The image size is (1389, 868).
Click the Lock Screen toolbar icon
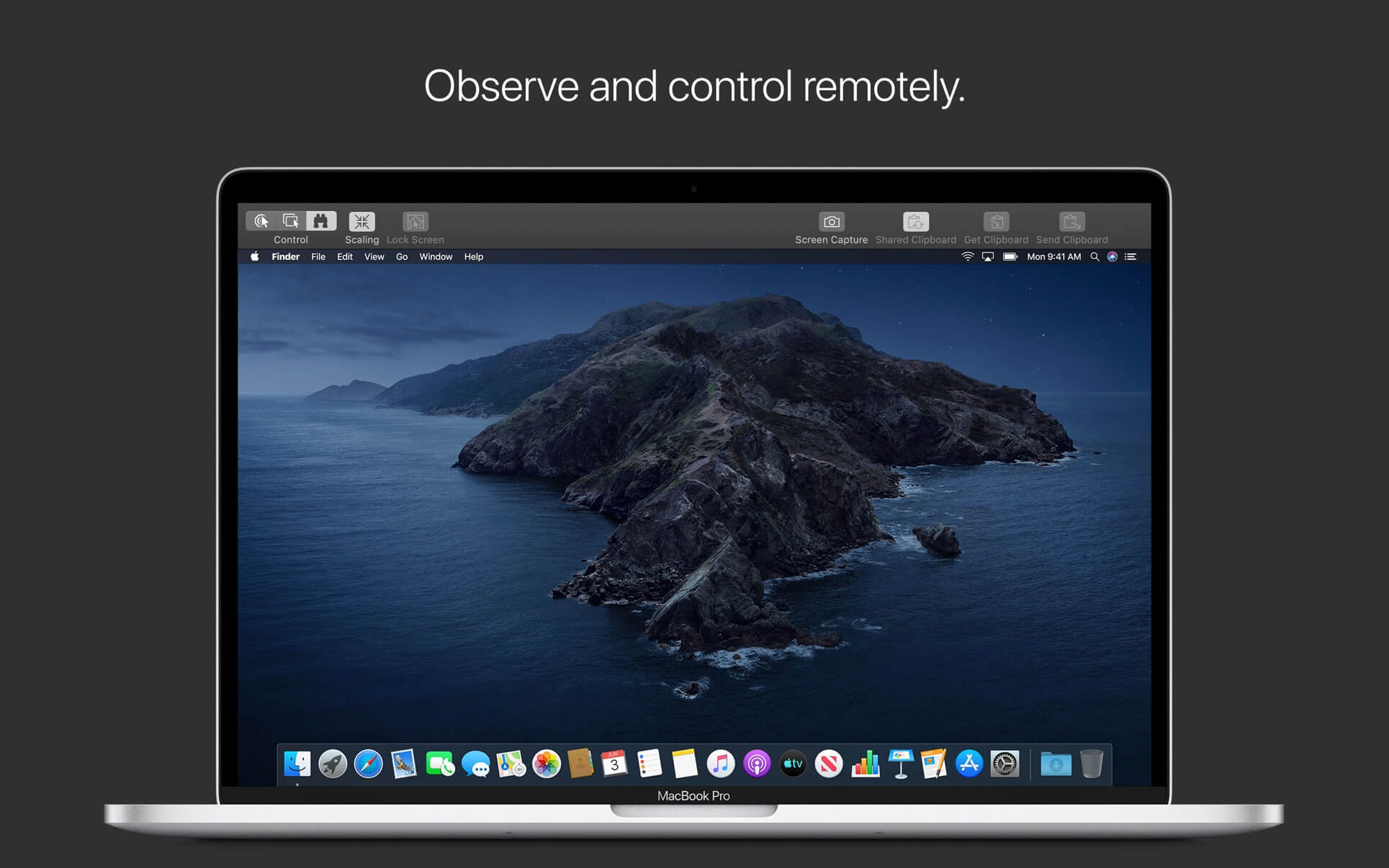point(415,222)
